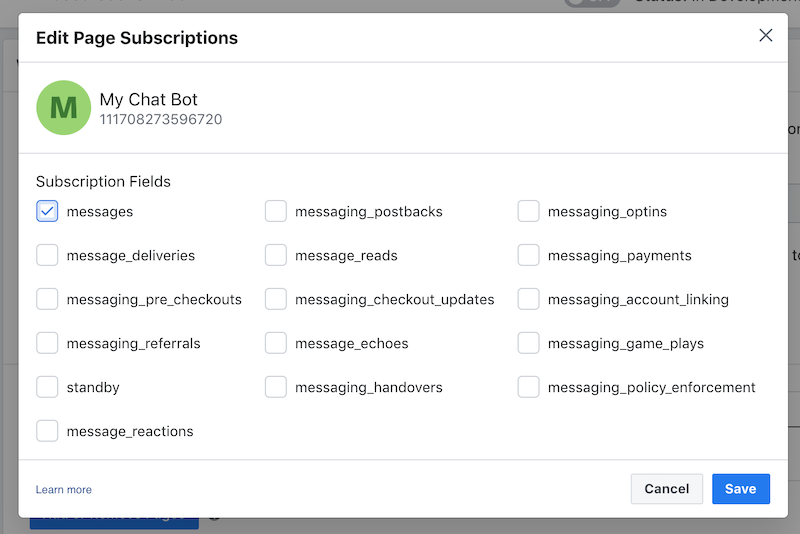Enable messaging_pre_checkouts subscription

tap(47, 300)
